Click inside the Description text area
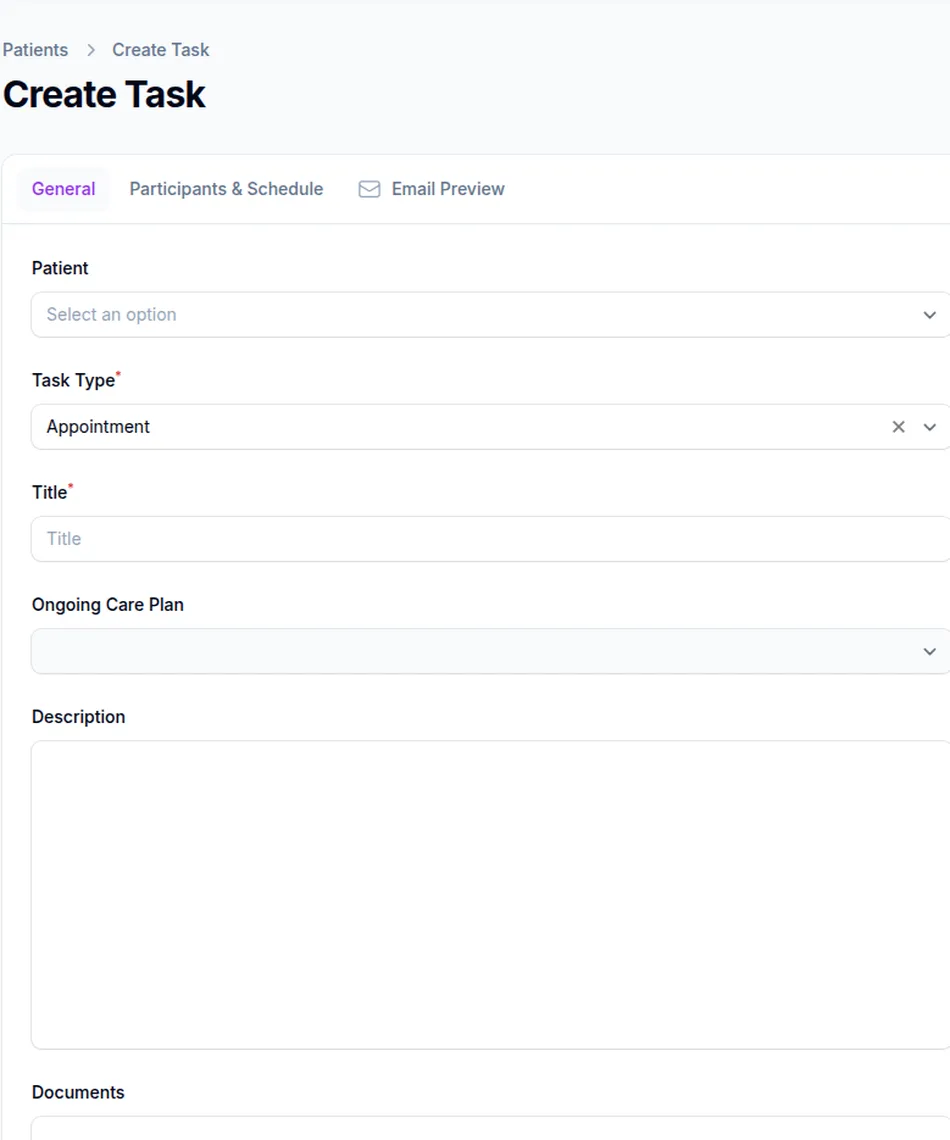The height and width of the screenshot is (1140, 950). (x=490, y=895)
